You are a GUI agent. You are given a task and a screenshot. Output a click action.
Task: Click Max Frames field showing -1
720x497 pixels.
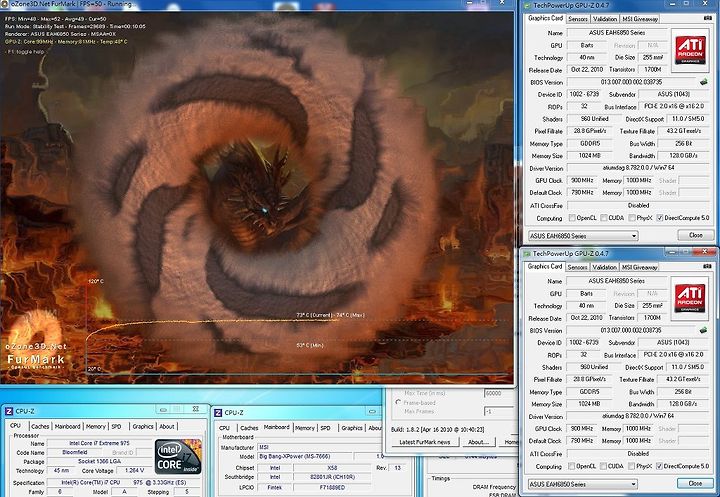(x=498, y=411)
